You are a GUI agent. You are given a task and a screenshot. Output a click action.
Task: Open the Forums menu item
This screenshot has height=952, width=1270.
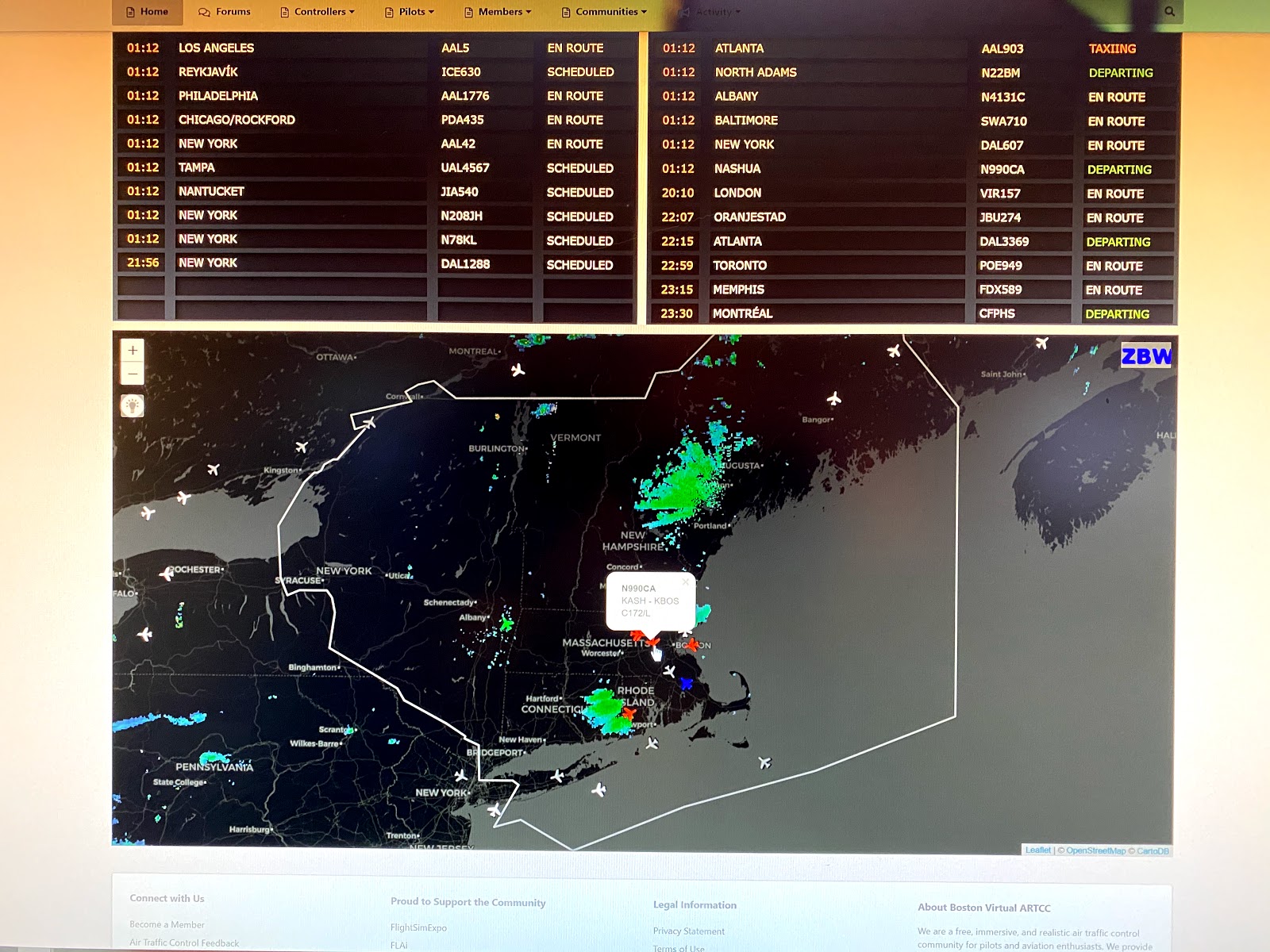pyautogui.click(x=225, y=12)
